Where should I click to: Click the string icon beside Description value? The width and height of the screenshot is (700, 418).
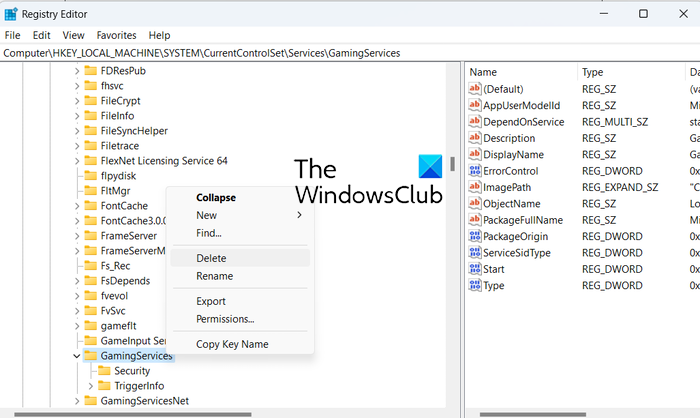pyautogui.click(x=475, y=138)
